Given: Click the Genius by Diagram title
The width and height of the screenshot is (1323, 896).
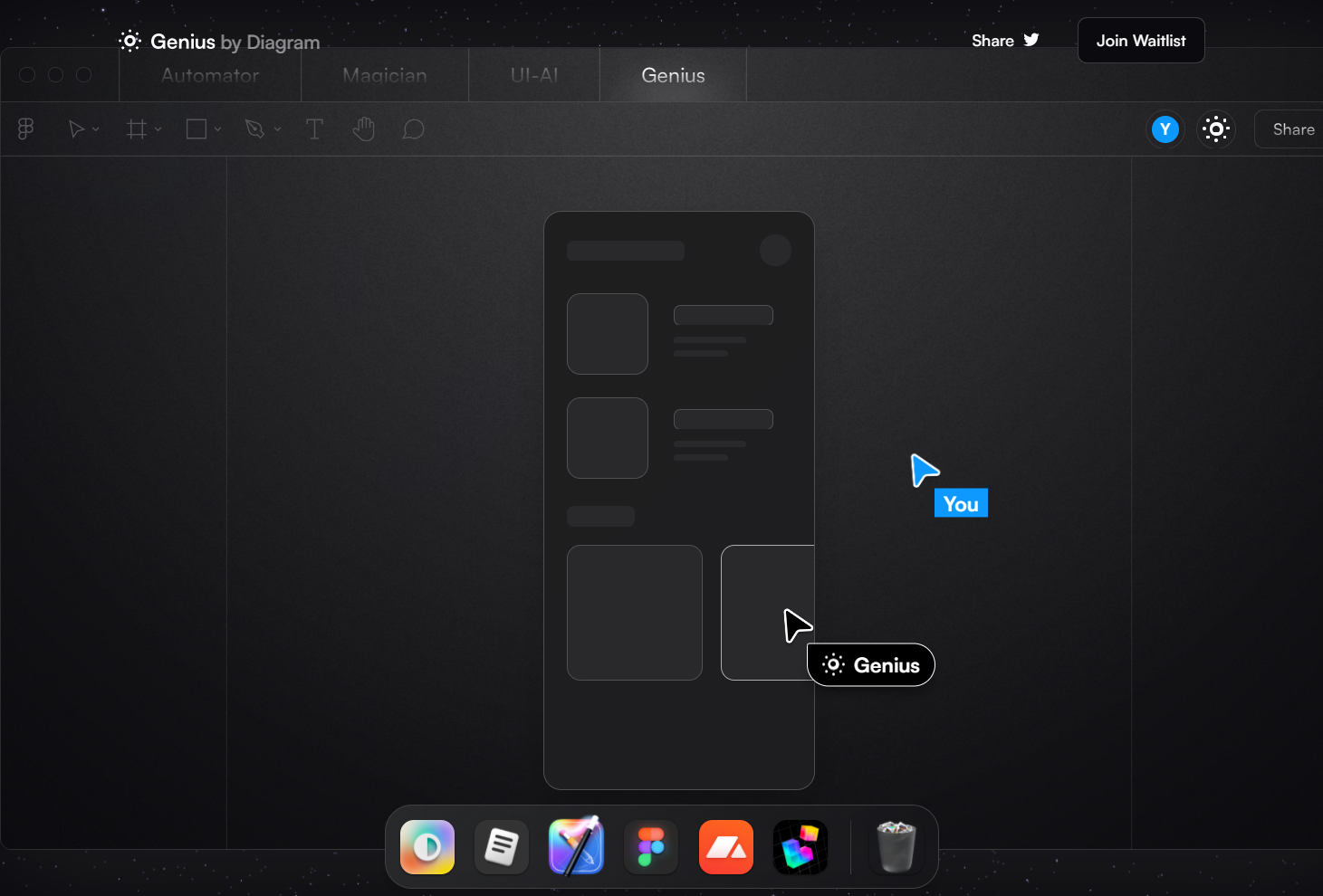Looking at the screenshot, I should [x=235, y=42].
